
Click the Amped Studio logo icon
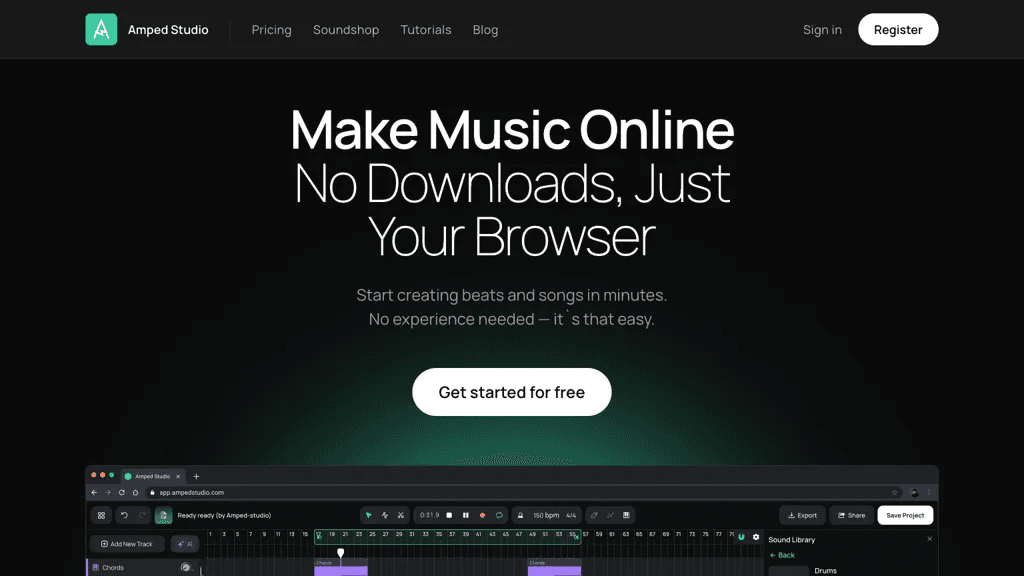[101, 29]
